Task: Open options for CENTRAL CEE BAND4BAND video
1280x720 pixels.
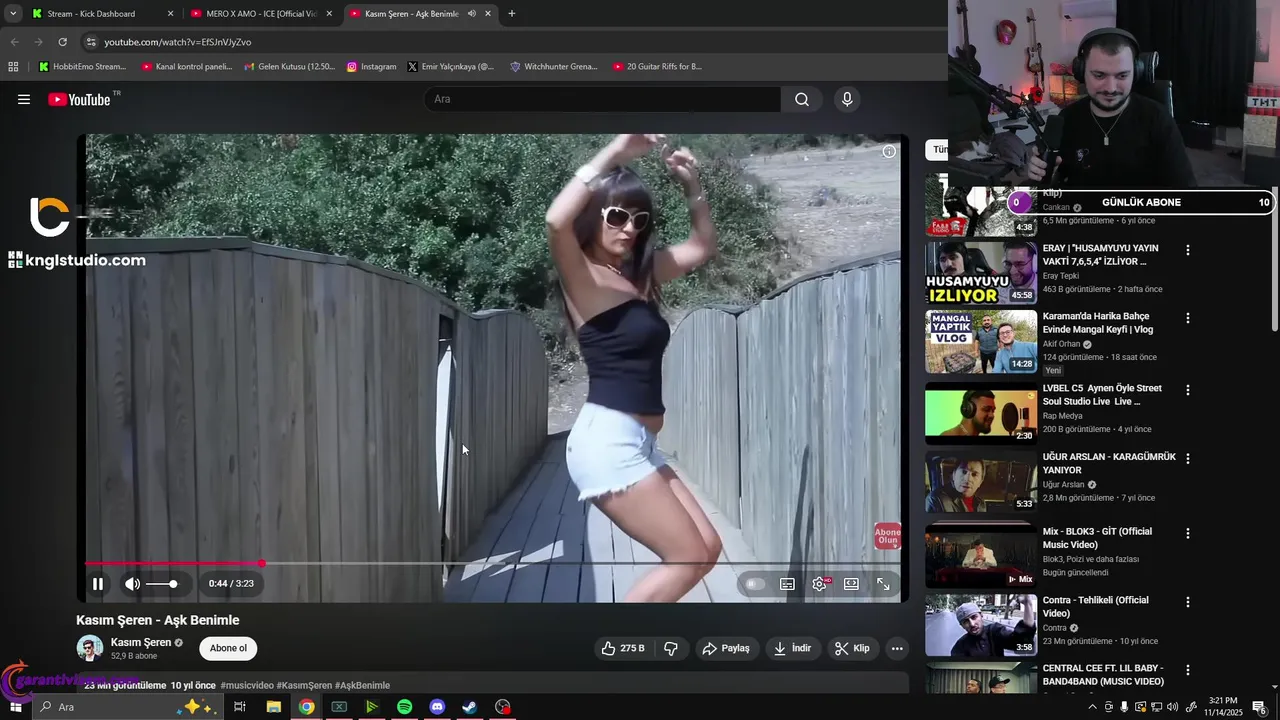Action: pos(1188,670)
